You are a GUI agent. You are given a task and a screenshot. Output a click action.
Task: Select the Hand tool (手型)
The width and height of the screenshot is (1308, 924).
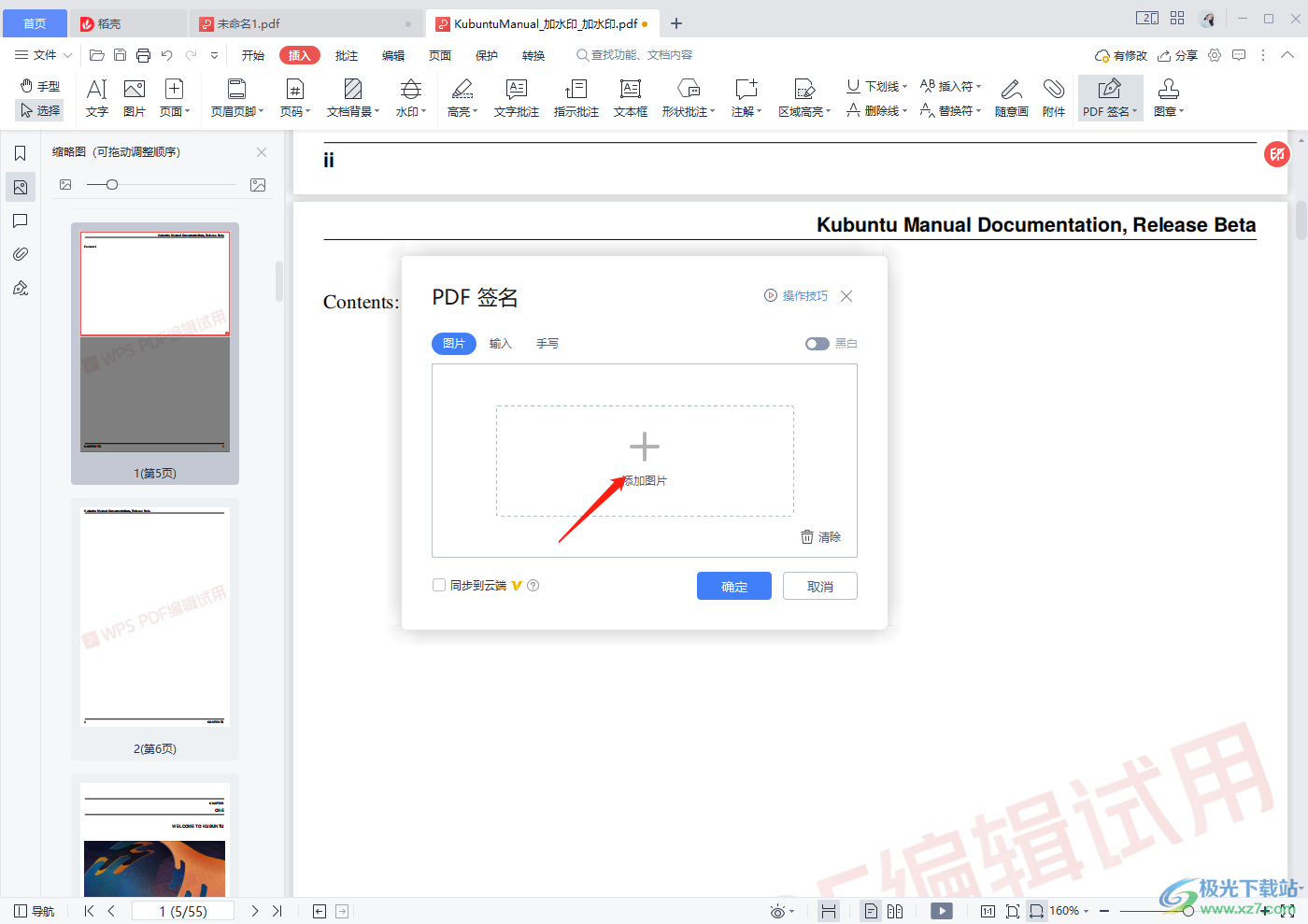coord(40,86)
